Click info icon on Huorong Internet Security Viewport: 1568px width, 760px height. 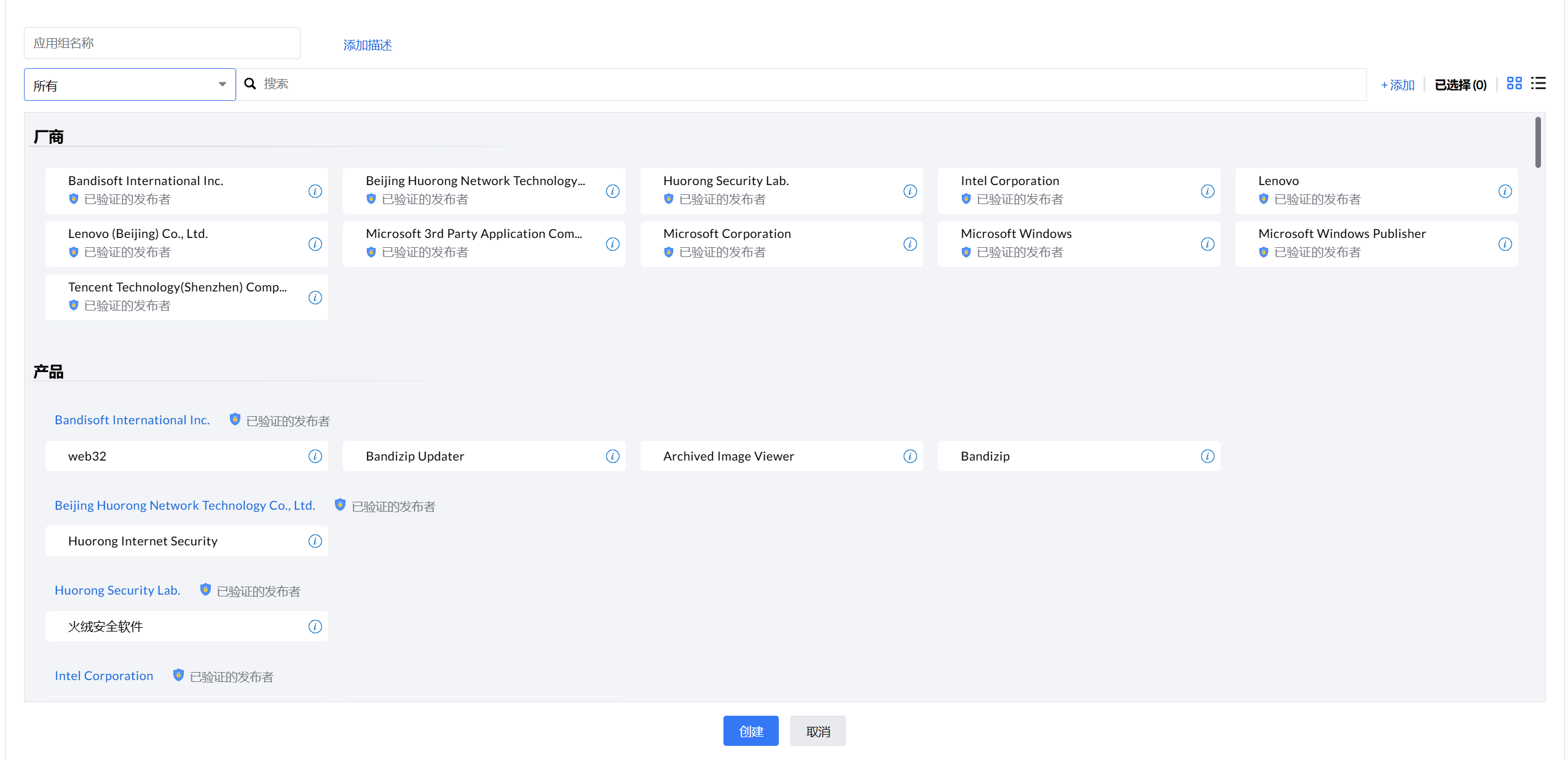click(315, 541)
